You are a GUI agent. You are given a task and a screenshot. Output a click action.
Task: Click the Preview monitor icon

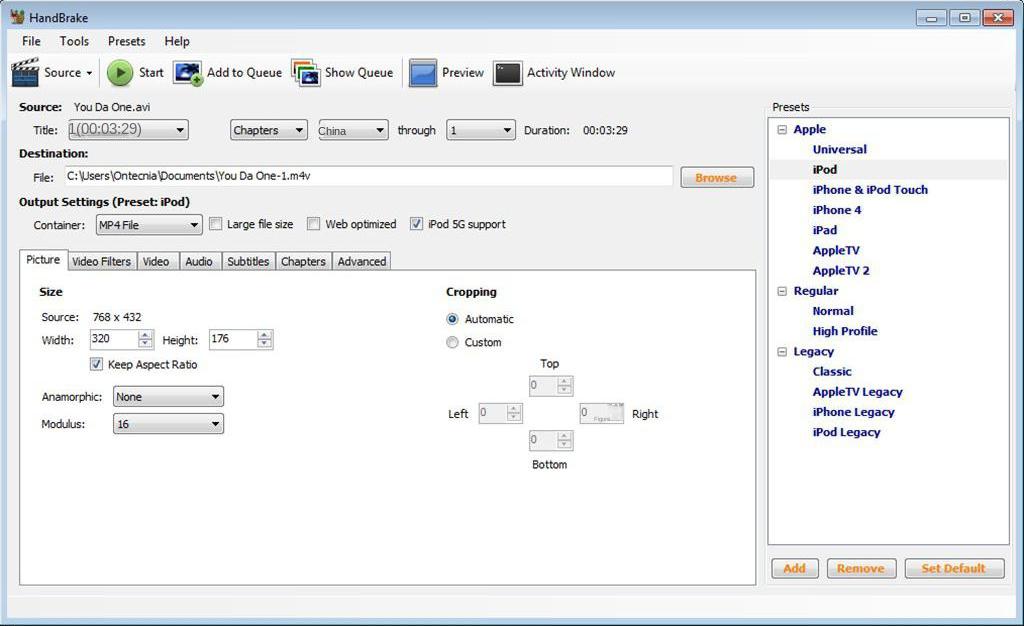coord(423,73)
